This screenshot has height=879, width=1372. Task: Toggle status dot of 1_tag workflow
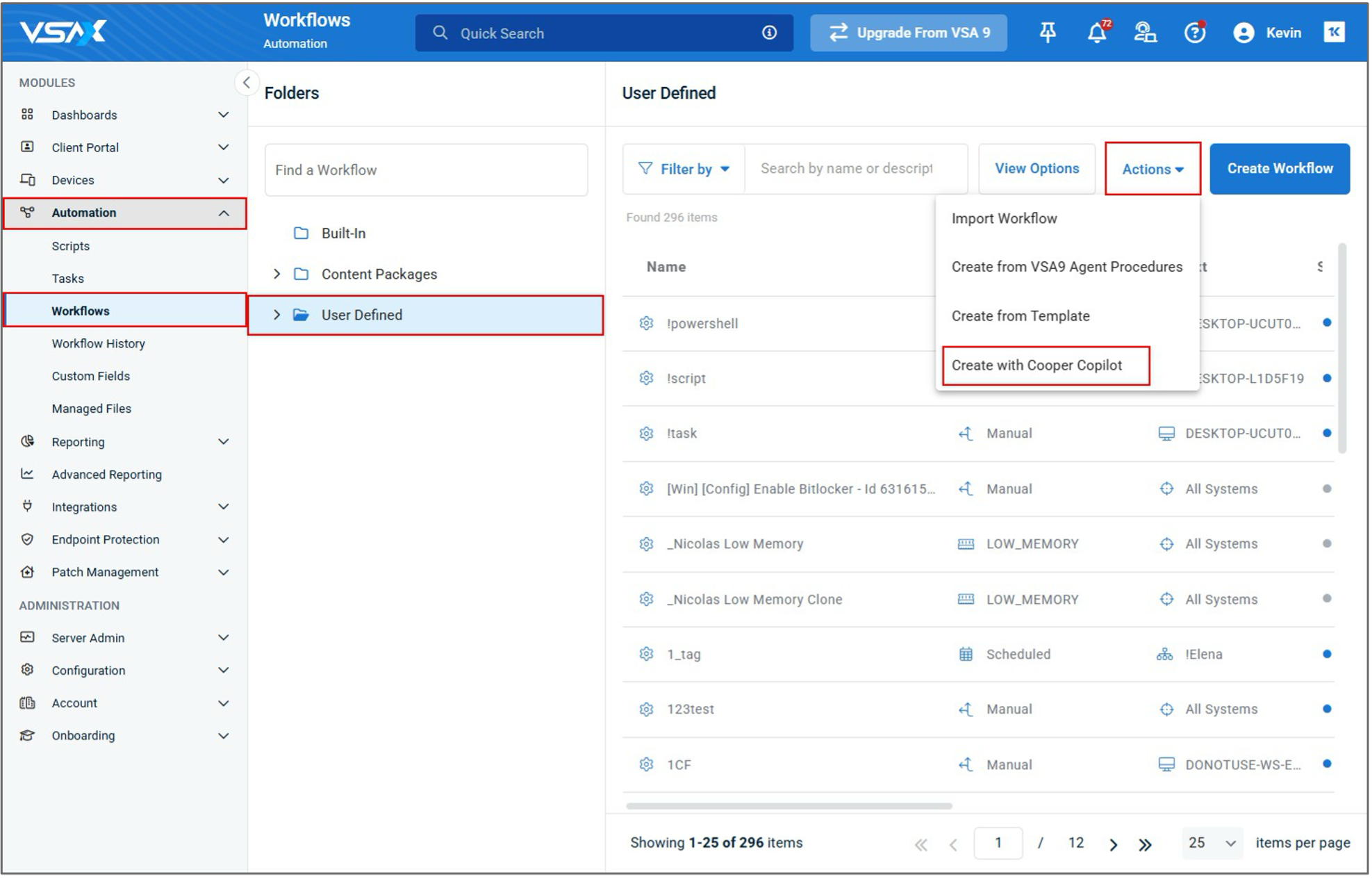tap(1327, 654)
